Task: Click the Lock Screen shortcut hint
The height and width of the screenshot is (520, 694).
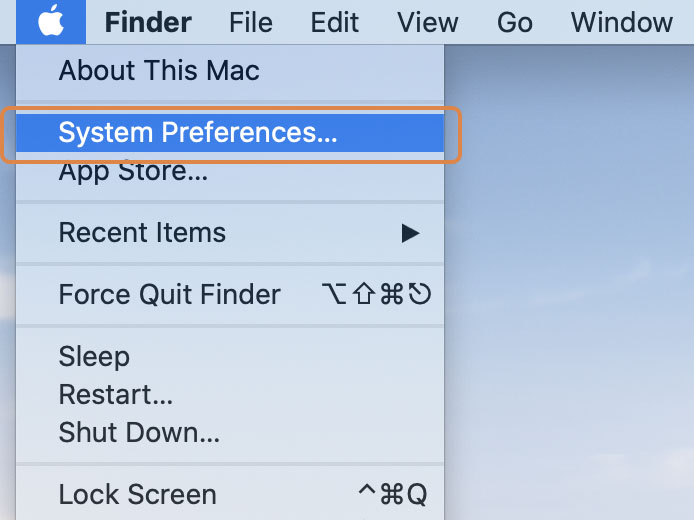Action: [393, 494]
